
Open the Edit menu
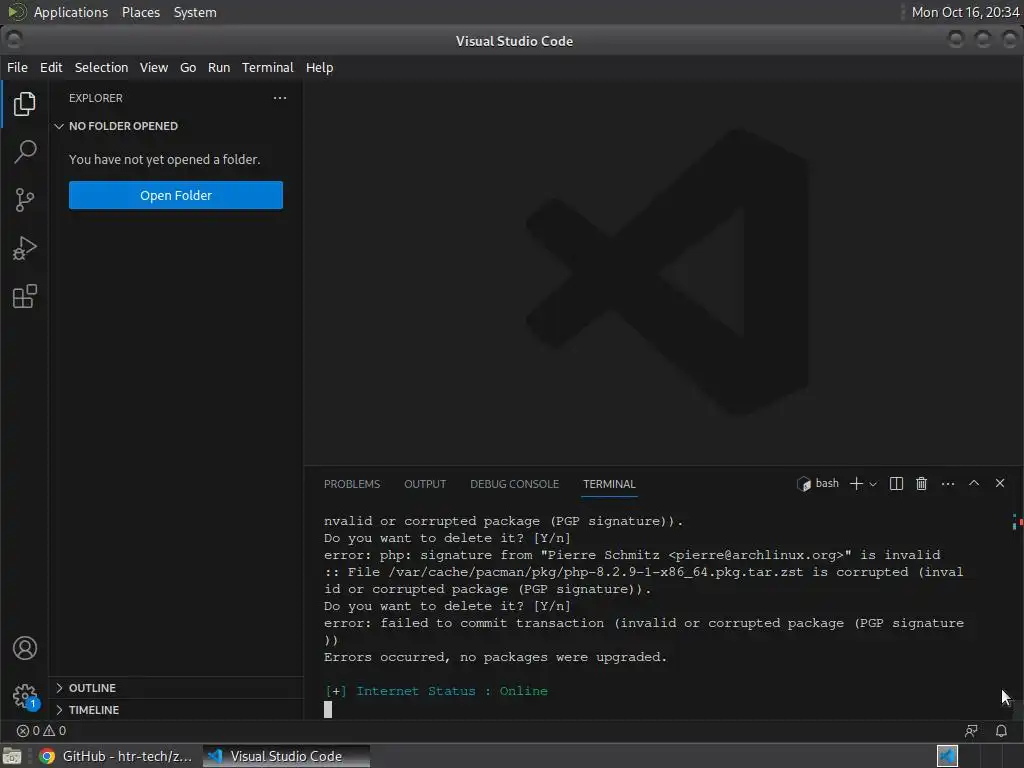click(x=51, y=67)
